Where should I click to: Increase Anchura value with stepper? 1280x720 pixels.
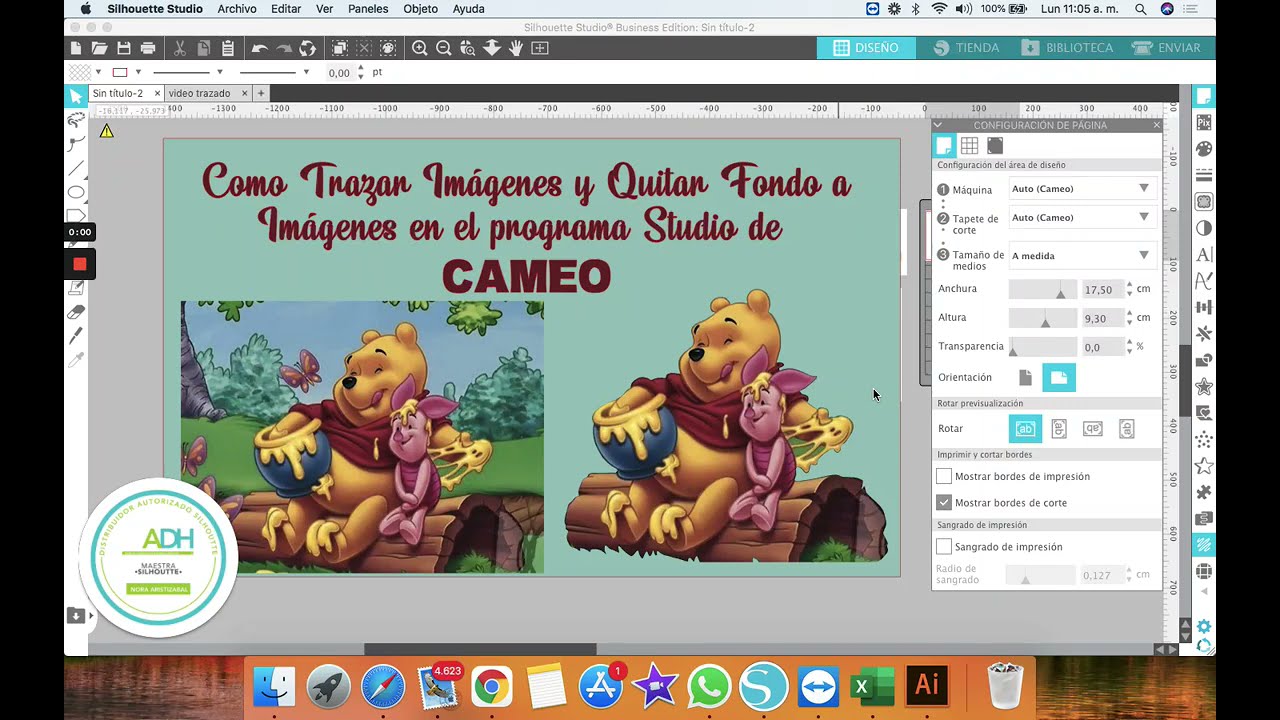(1129, 285)
